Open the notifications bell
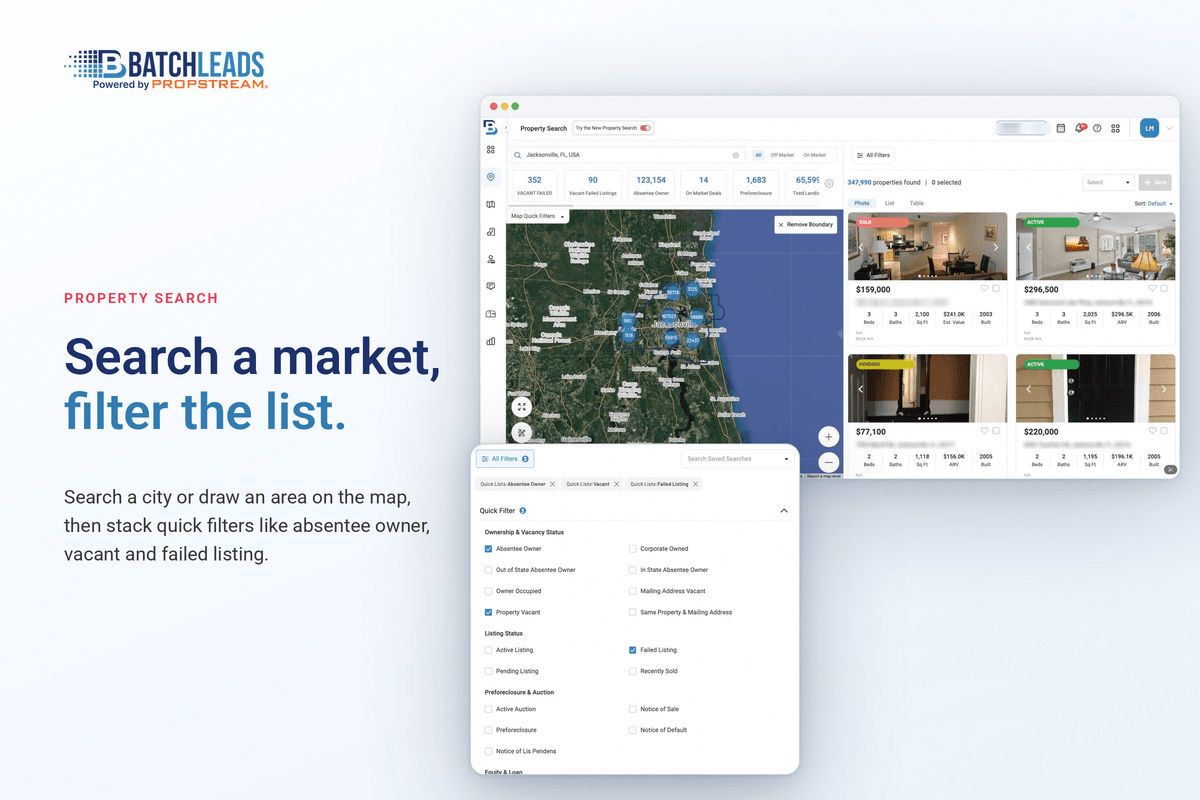 point(1079,128)
